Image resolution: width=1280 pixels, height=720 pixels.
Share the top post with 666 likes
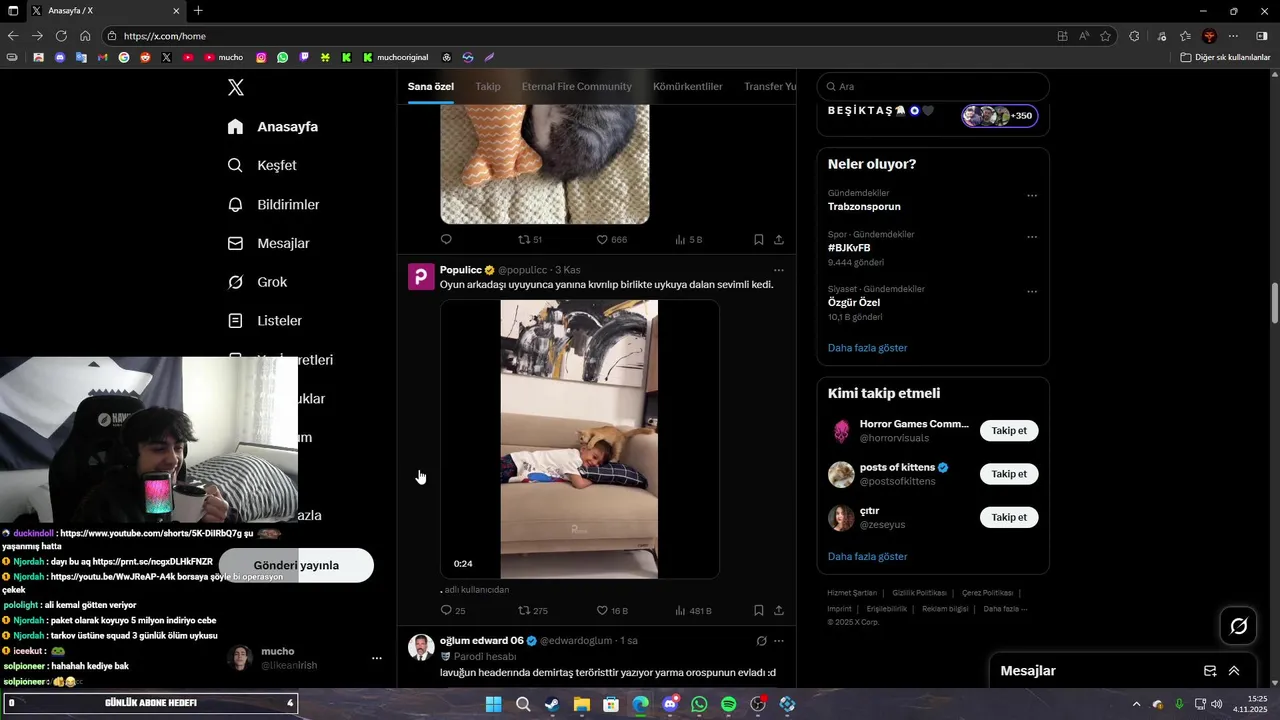pos(779,240)
